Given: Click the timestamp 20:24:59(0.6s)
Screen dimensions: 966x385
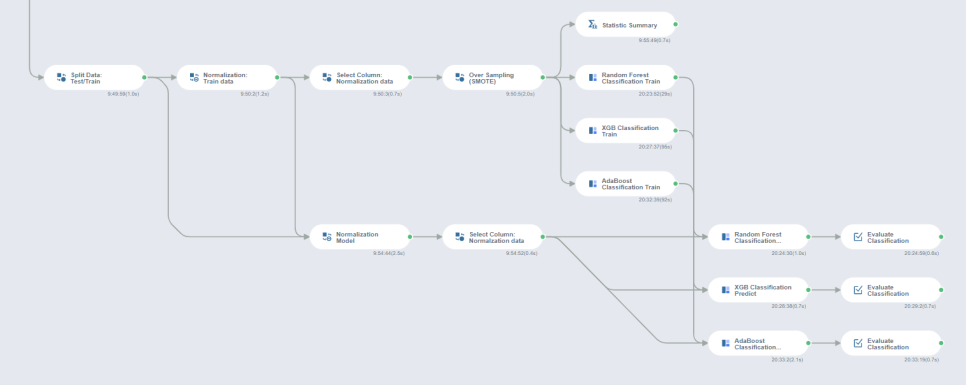Looking at the screenshot, I should point(922,253).
